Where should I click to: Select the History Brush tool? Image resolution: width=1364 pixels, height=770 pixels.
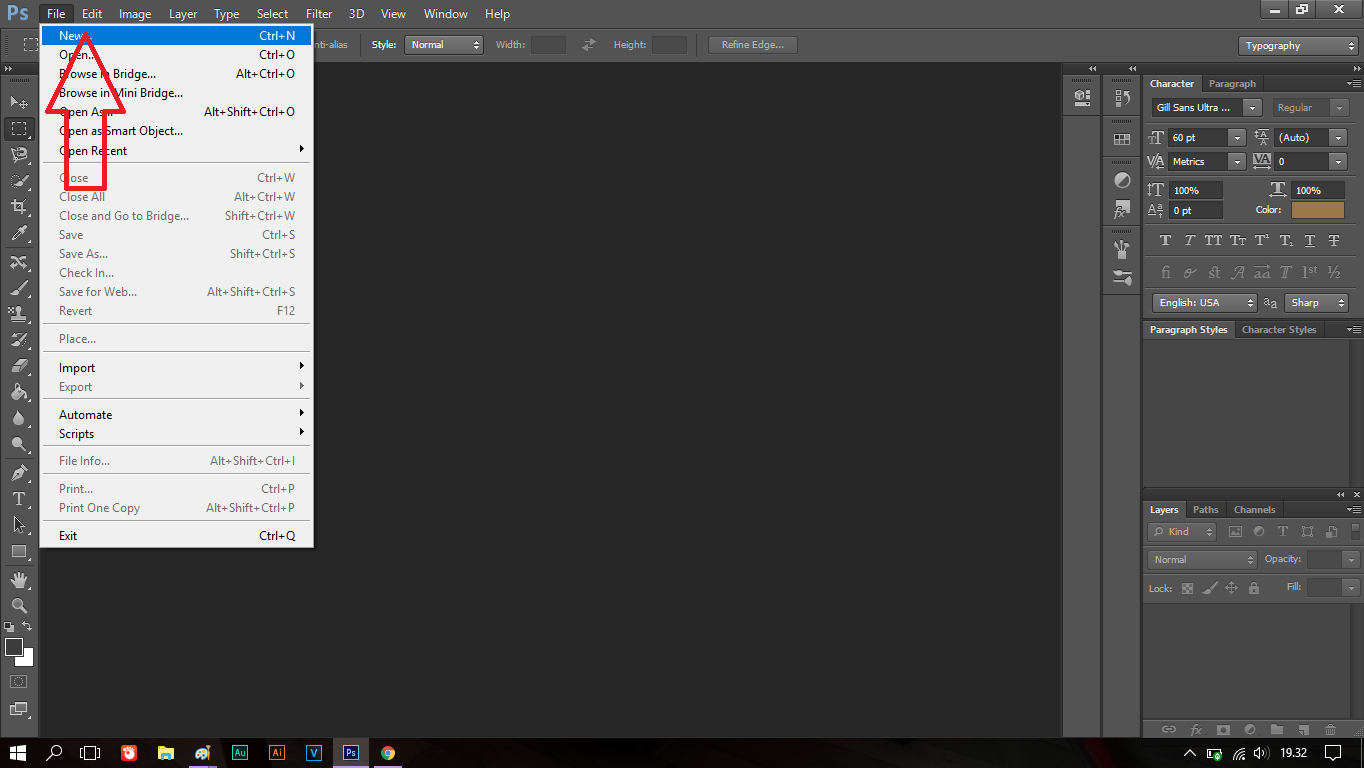coord(19,340)
